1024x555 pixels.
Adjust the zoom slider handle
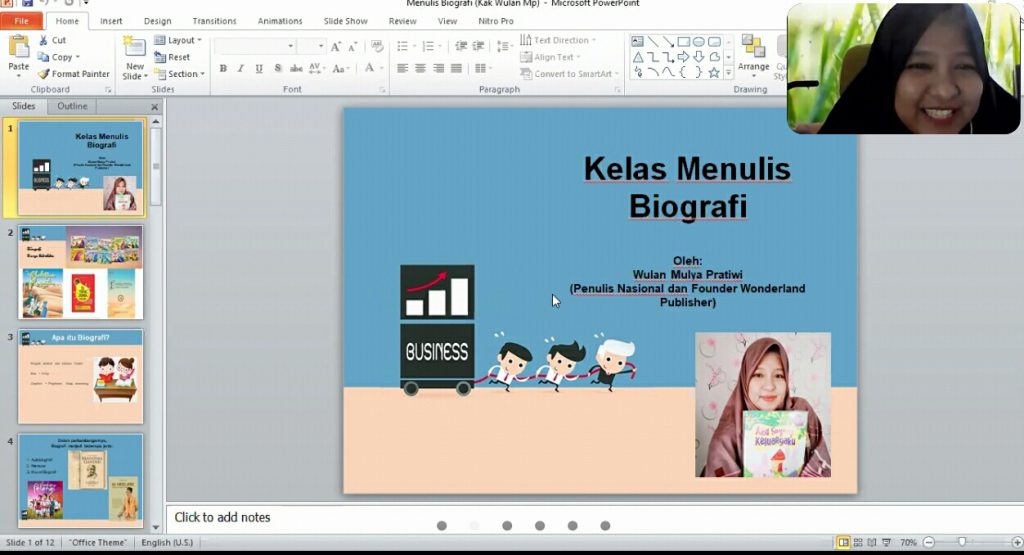coord(961,543)
